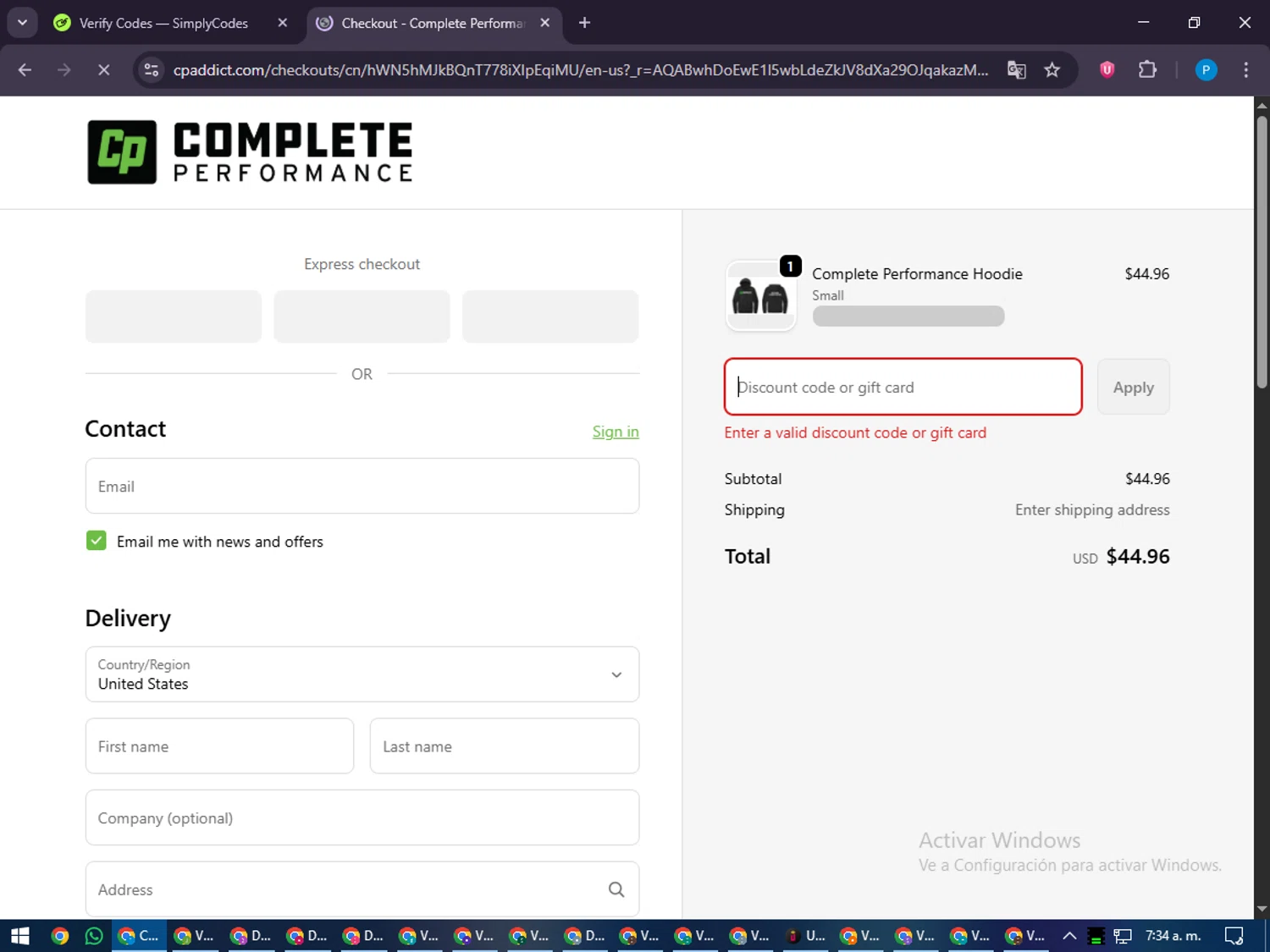Click the network tray icon
This screenshot has height=952, width=1270.
[1123, 936]
